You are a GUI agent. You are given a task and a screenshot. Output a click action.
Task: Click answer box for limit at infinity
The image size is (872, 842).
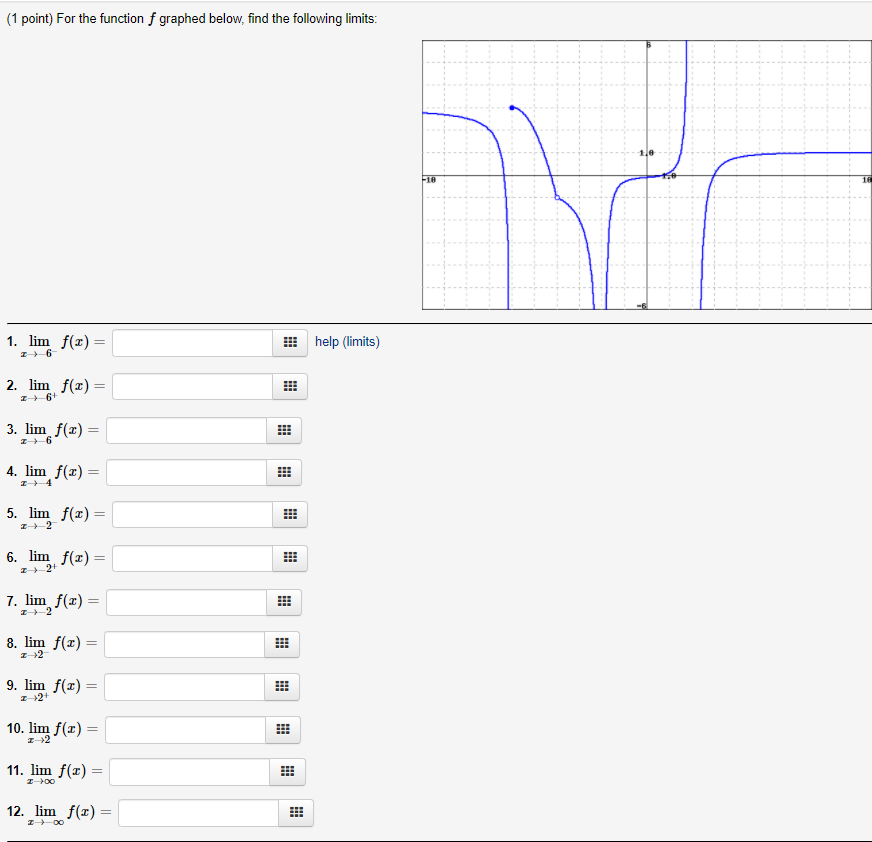coord(189,771)
